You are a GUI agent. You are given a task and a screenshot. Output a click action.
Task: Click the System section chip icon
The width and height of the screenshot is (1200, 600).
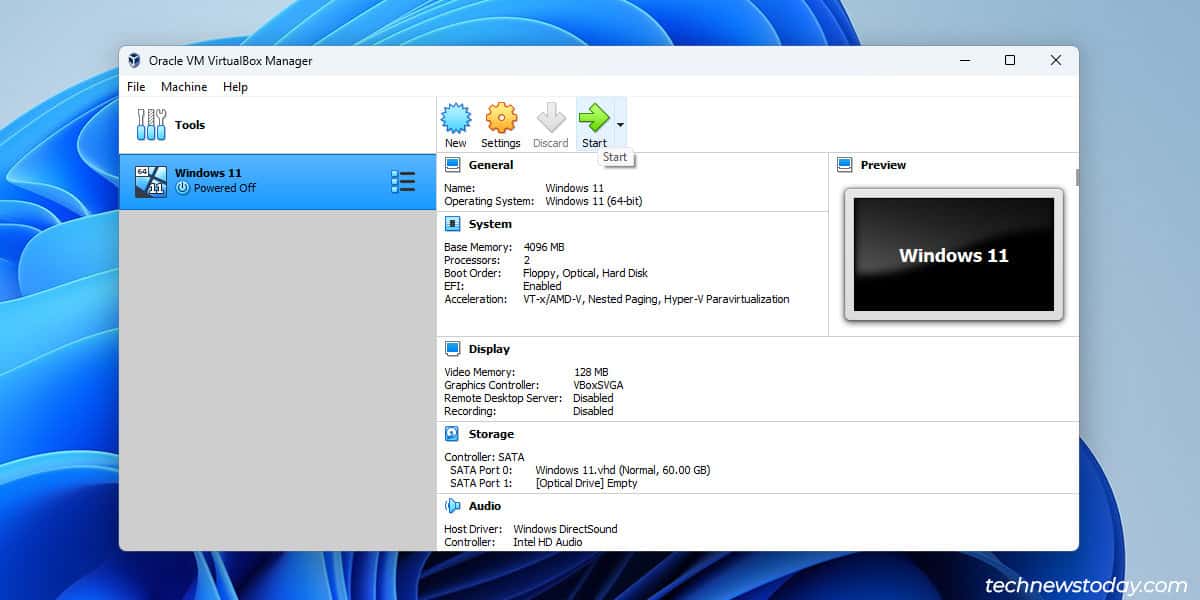click(x=453, y=224)
